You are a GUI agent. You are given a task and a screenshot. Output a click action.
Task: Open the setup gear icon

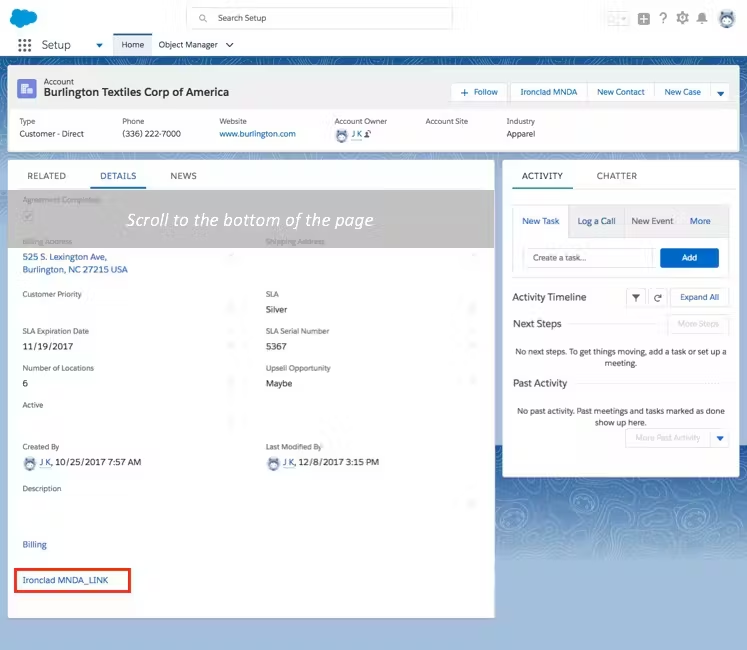682,18
